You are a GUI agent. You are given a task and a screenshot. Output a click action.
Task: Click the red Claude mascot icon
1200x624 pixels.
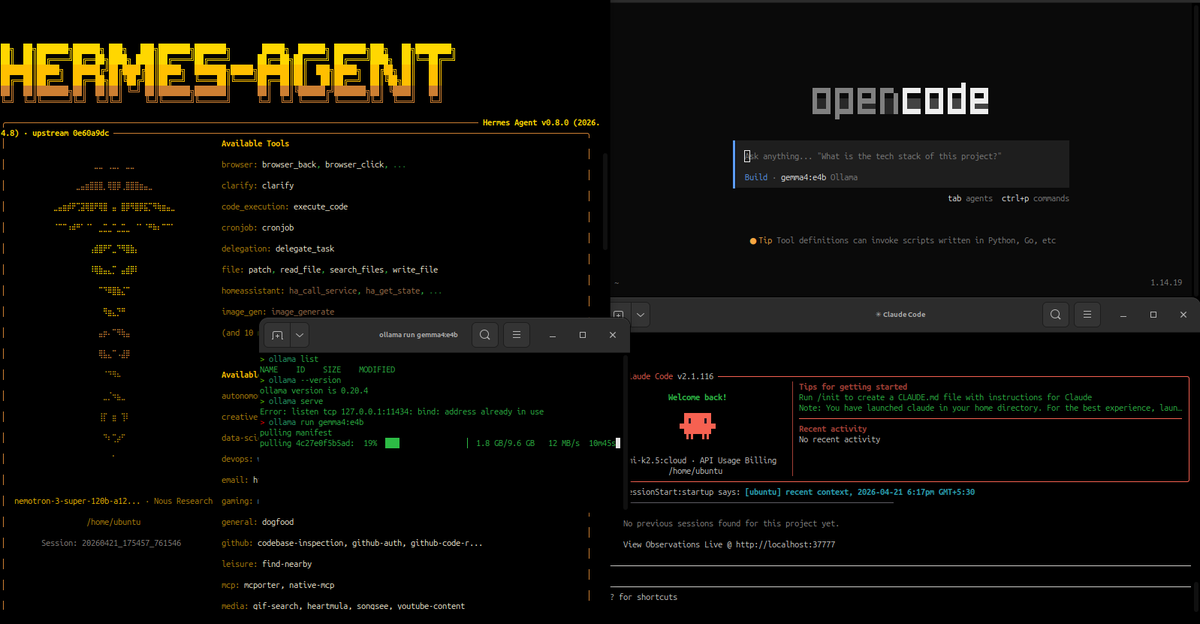point(697,428)
